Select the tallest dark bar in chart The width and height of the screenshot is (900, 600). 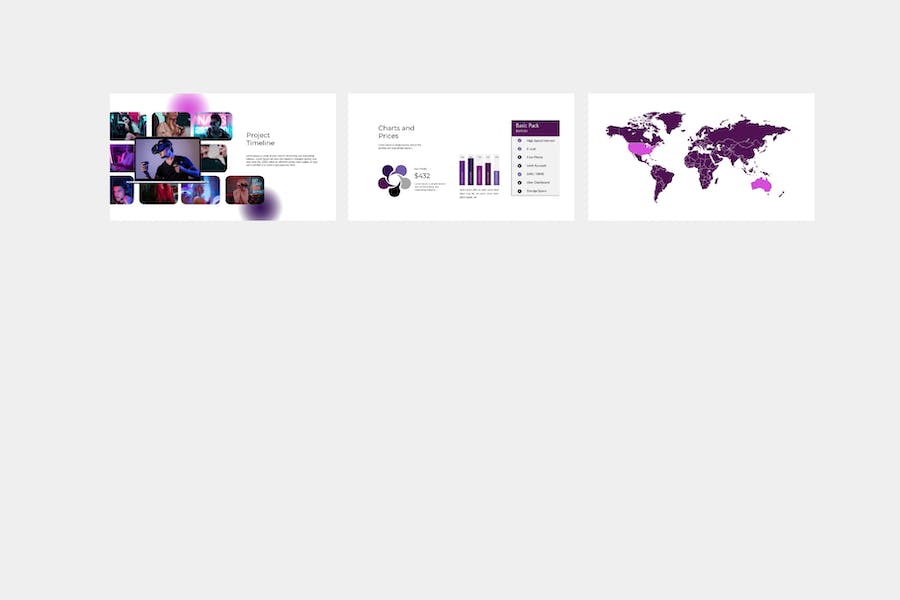(471, 172)
